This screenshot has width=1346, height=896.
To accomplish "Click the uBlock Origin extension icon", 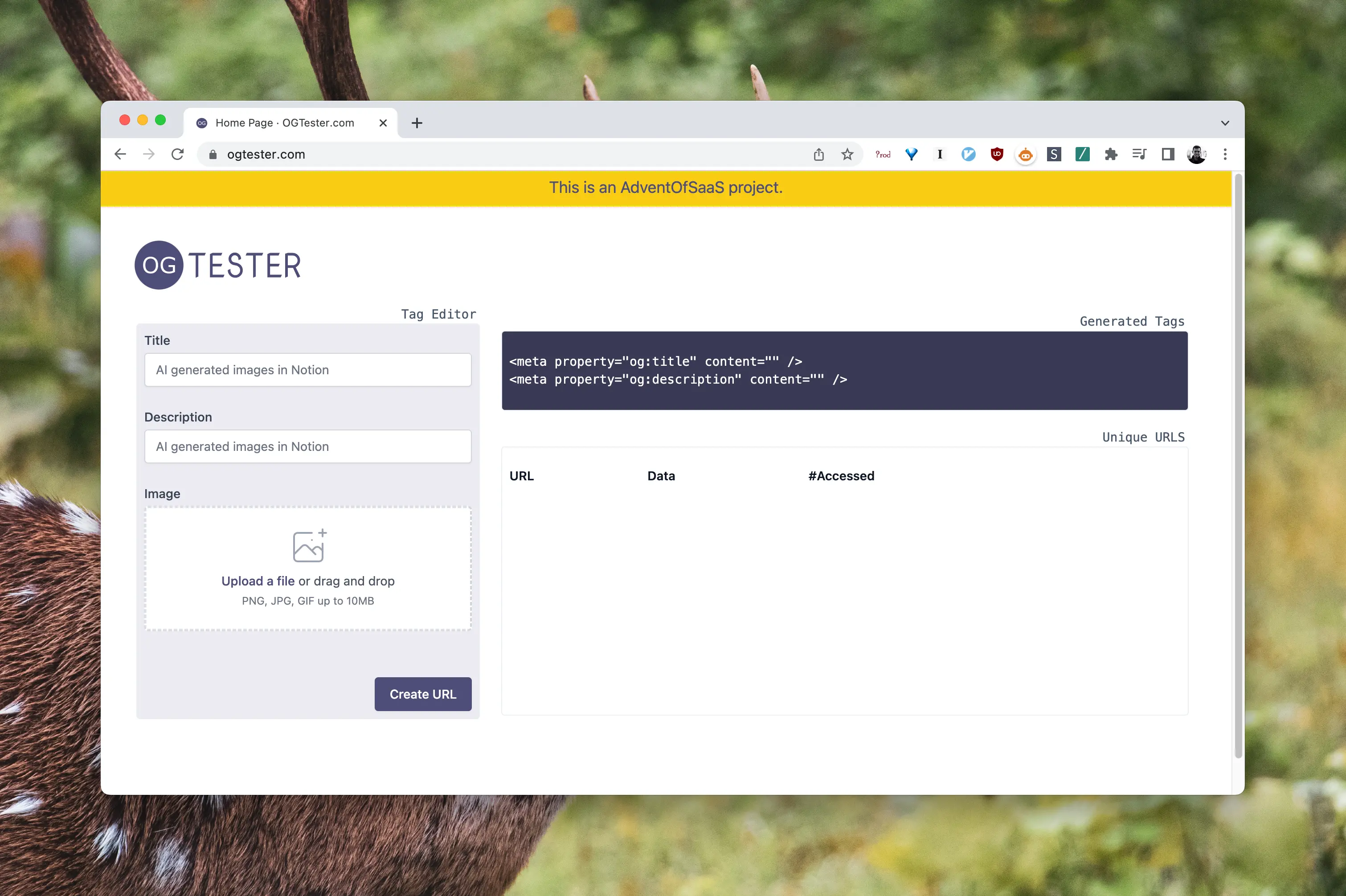I will 996,154.
